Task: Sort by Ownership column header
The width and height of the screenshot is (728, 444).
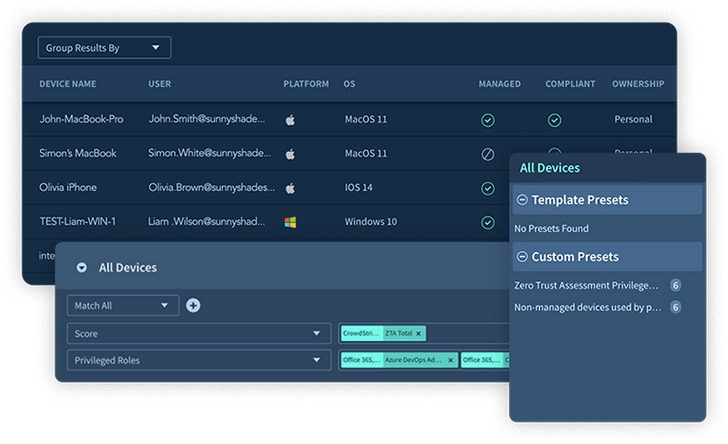Action: tap(638, 84)
